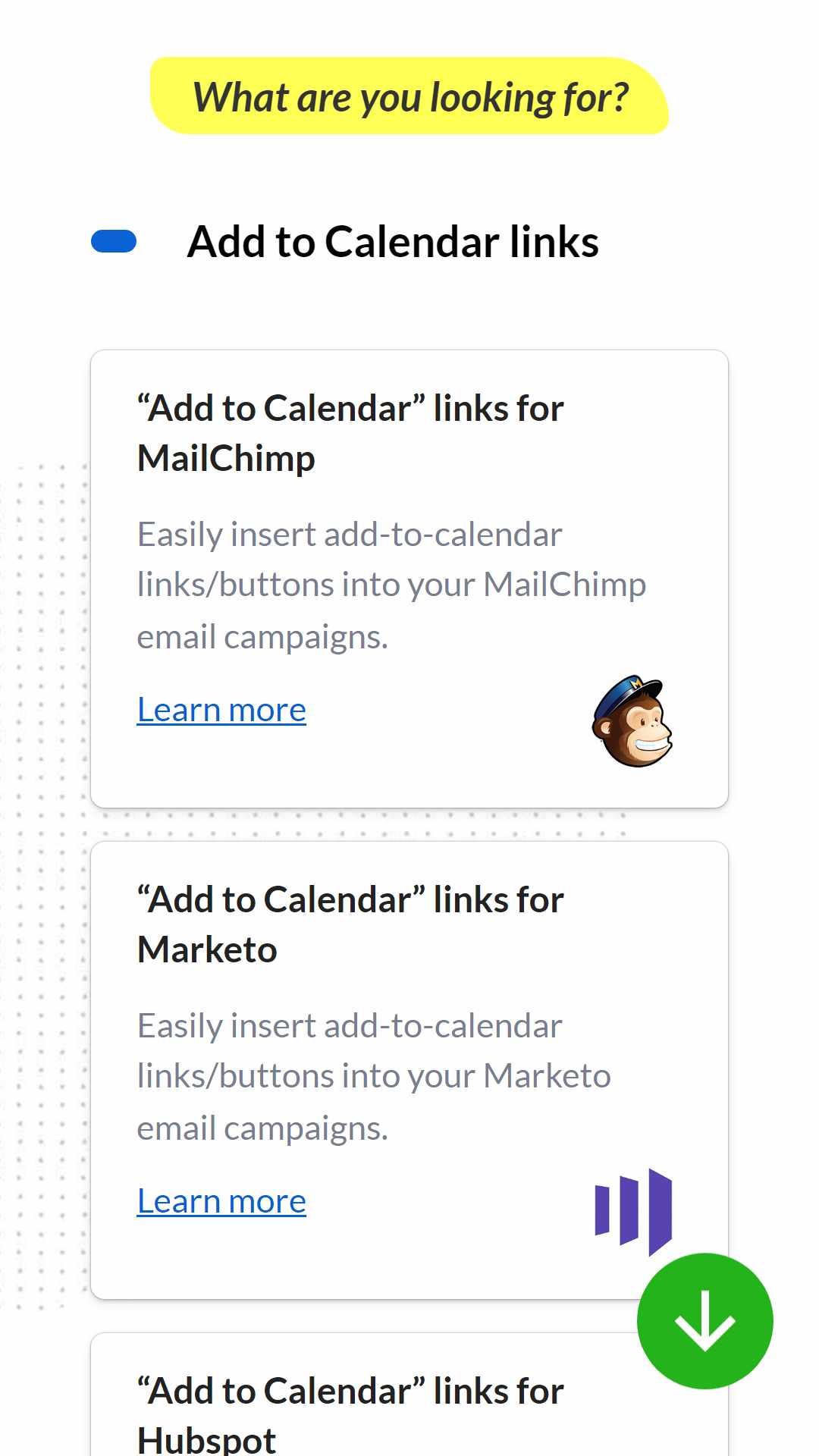Open the "Add to Calendar links for Marketo" title
This screenshot has height=1456, width=819.
pyautogui.click(x=350, y=924)
